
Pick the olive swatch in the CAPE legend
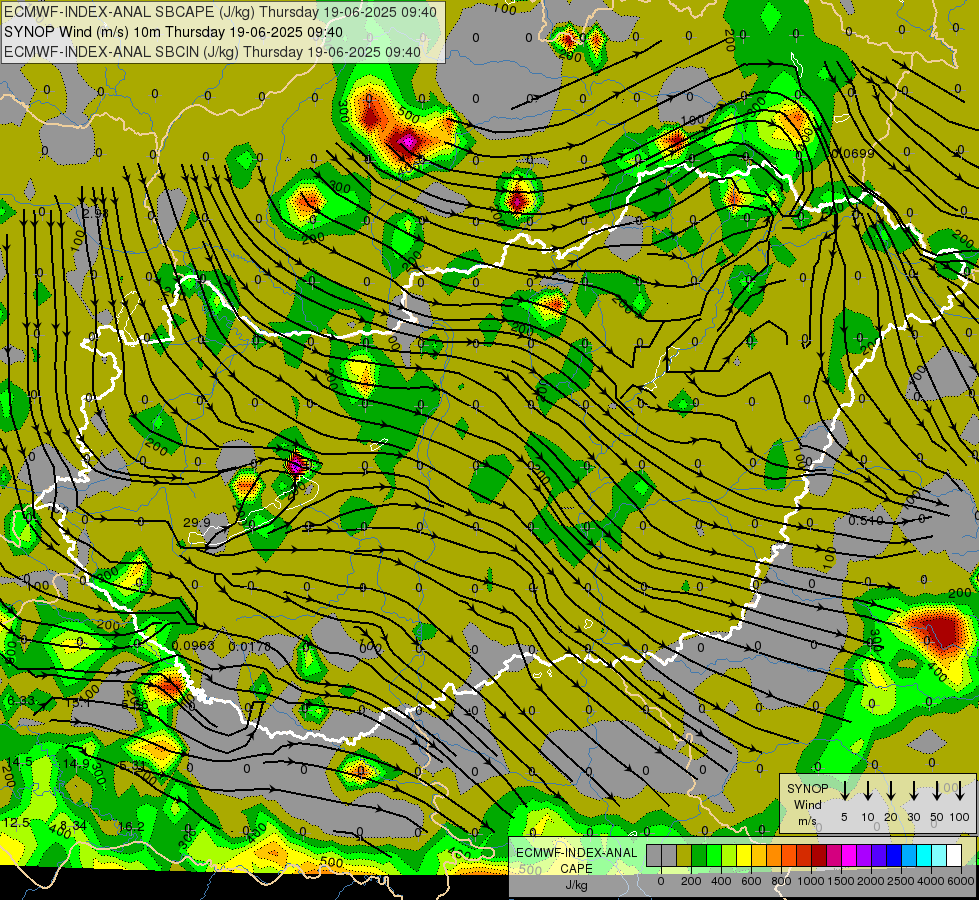[684, 856]
